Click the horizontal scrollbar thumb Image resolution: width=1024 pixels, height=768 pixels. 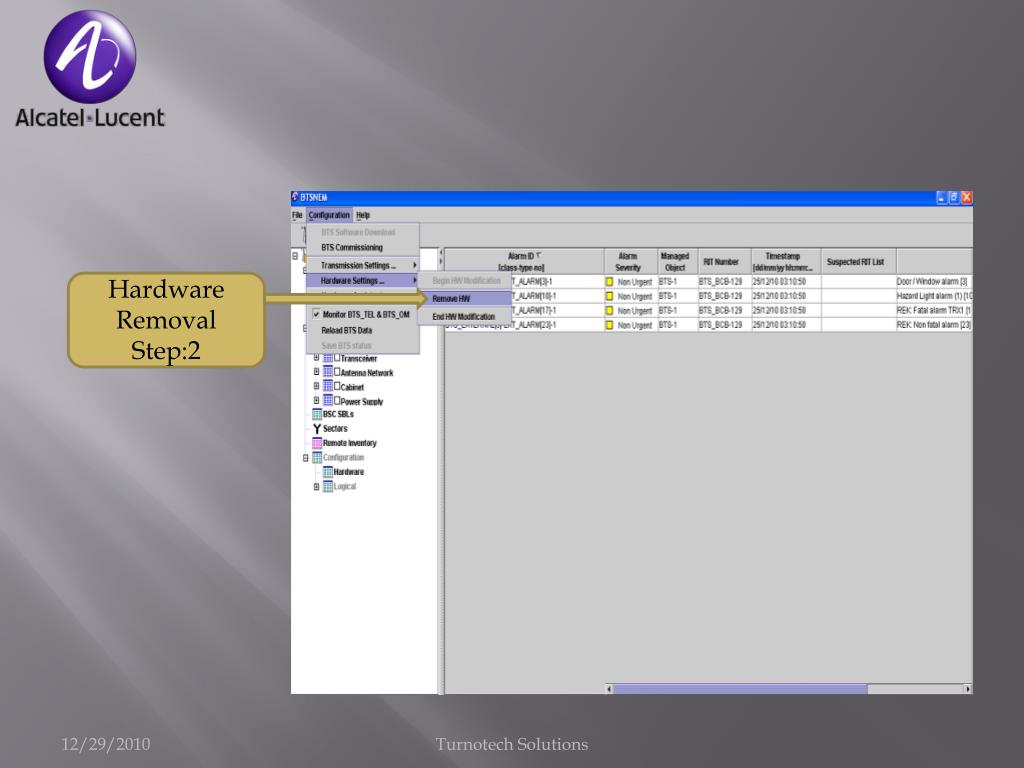(x=740, y=688)
